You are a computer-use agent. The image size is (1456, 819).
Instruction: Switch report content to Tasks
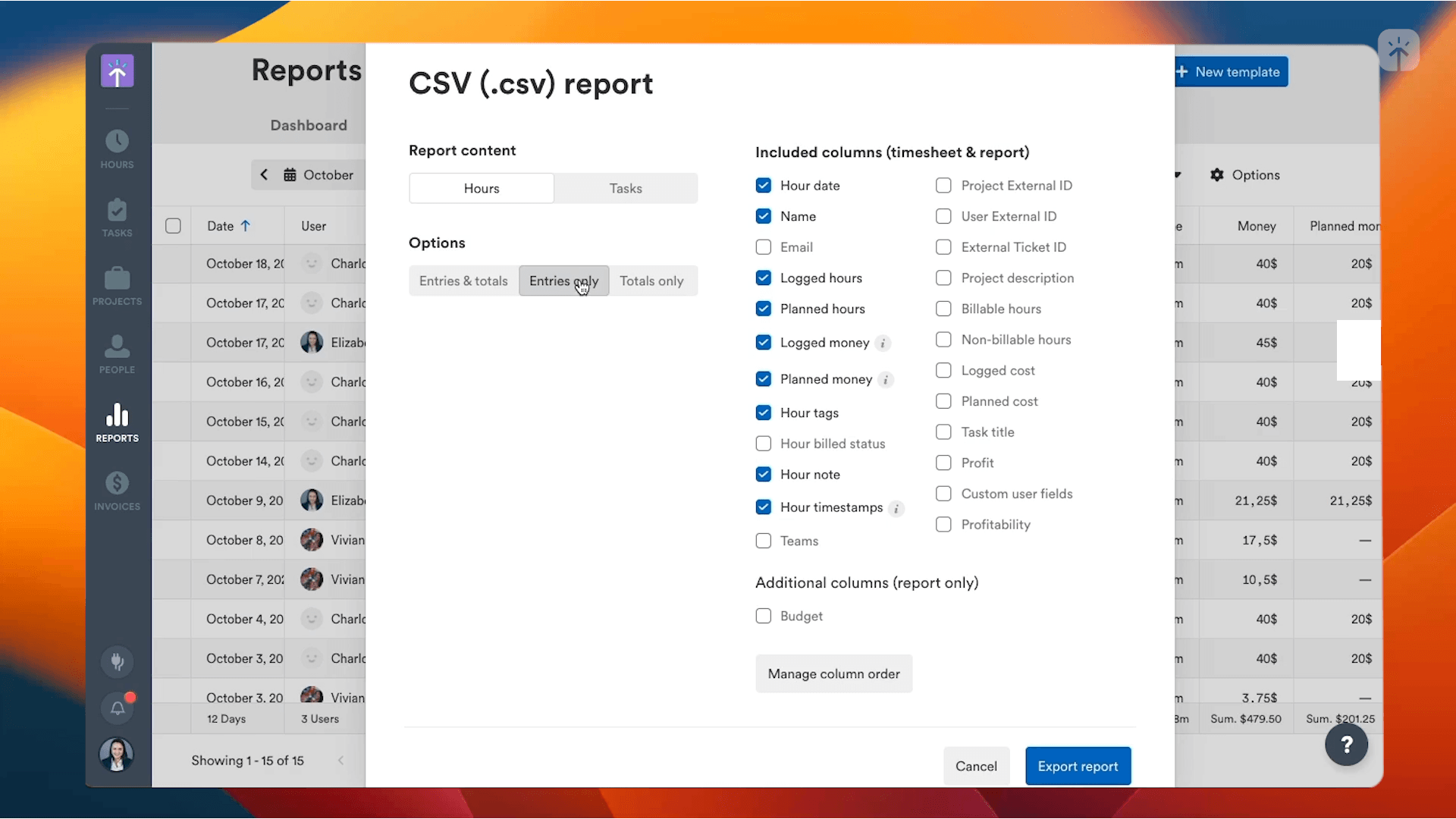626,188
